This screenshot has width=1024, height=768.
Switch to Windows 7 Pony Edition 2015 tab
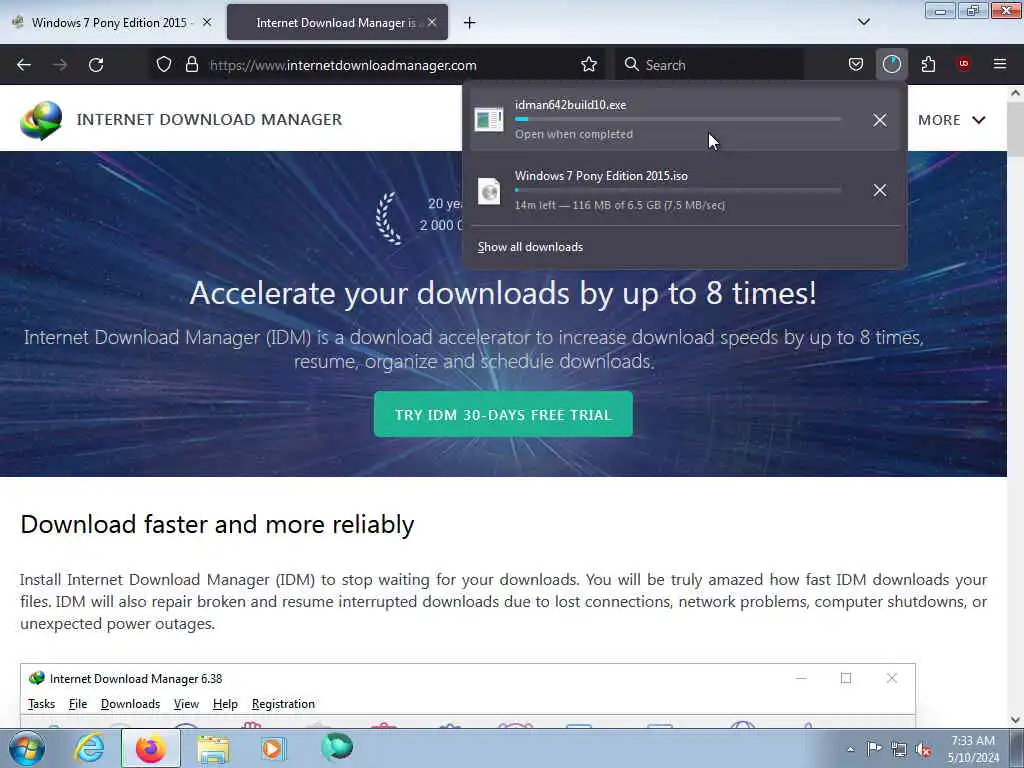(111, 22)
